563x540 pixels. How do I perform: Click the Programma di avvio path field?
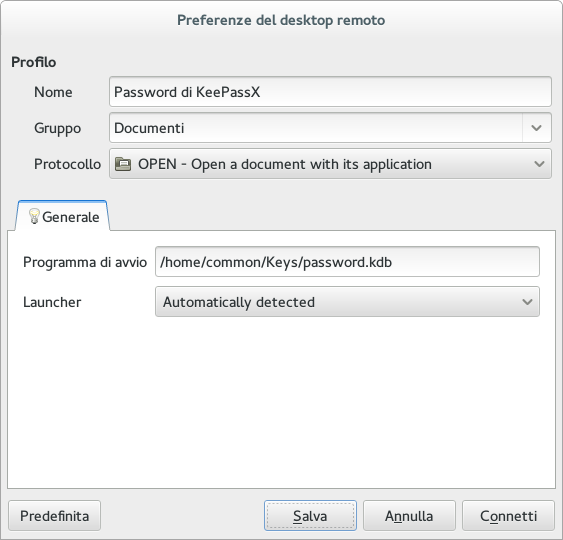click(x=347, y=262)
